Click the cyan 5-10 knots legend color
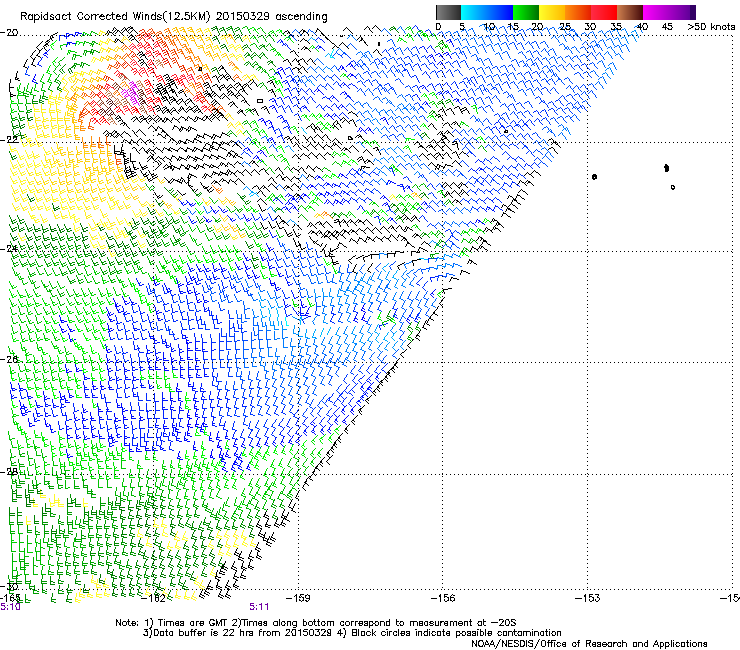Screen dimensions: 740x650 (474, 12)
